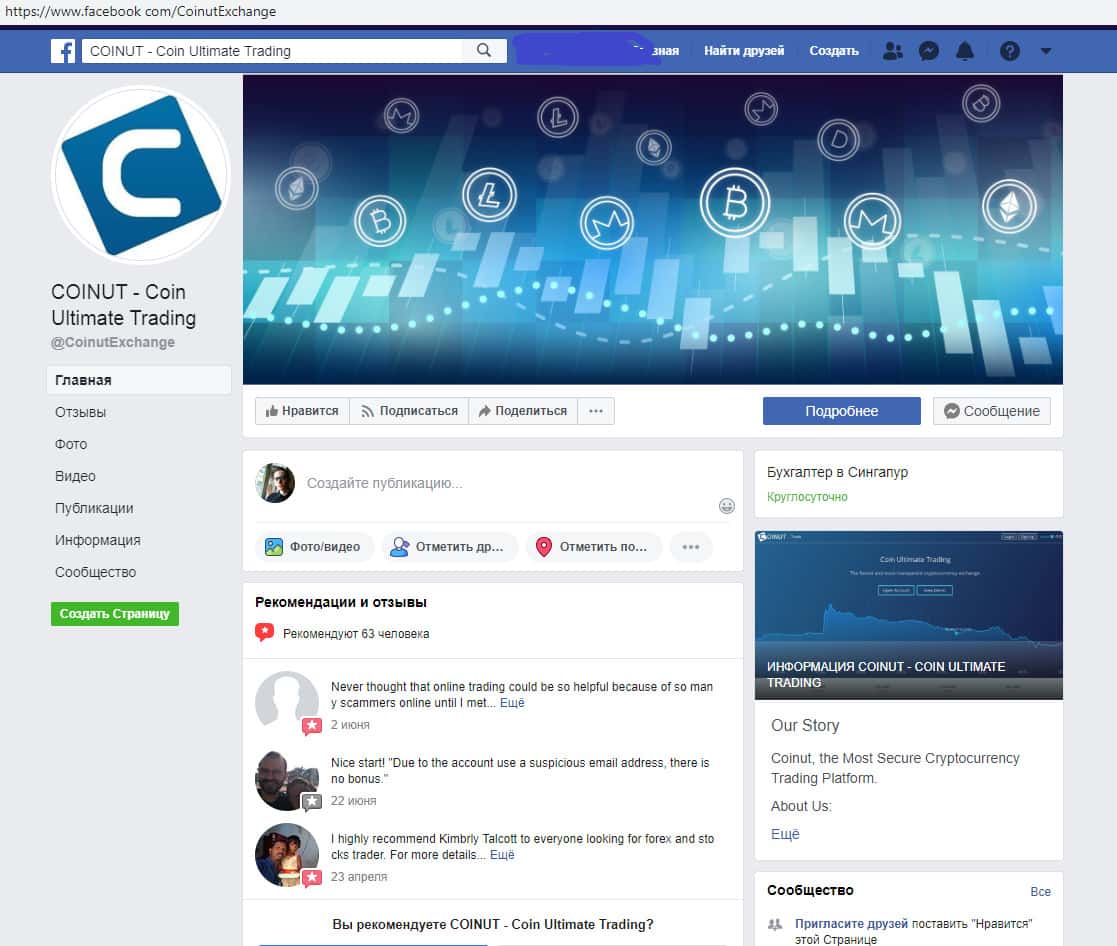Click the Создайте публикацию input field
The width and height of the screenshot is (1117, 946).
[500, 483]
